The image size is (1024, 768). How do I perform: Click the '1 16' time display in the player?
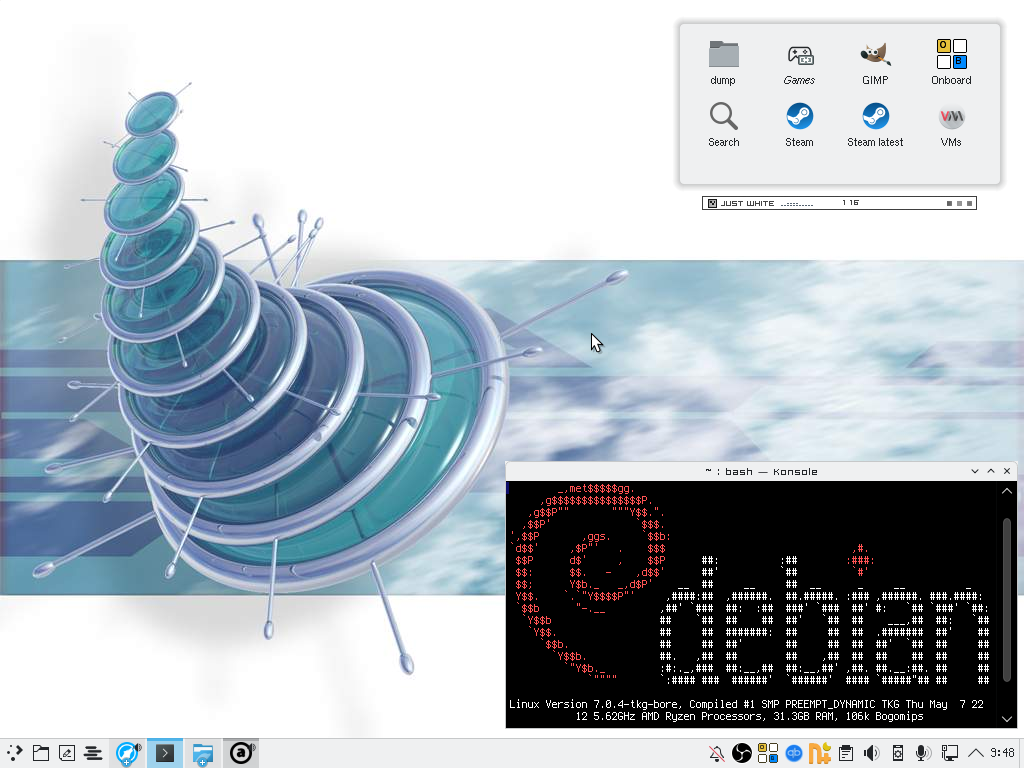coord(850,203)
